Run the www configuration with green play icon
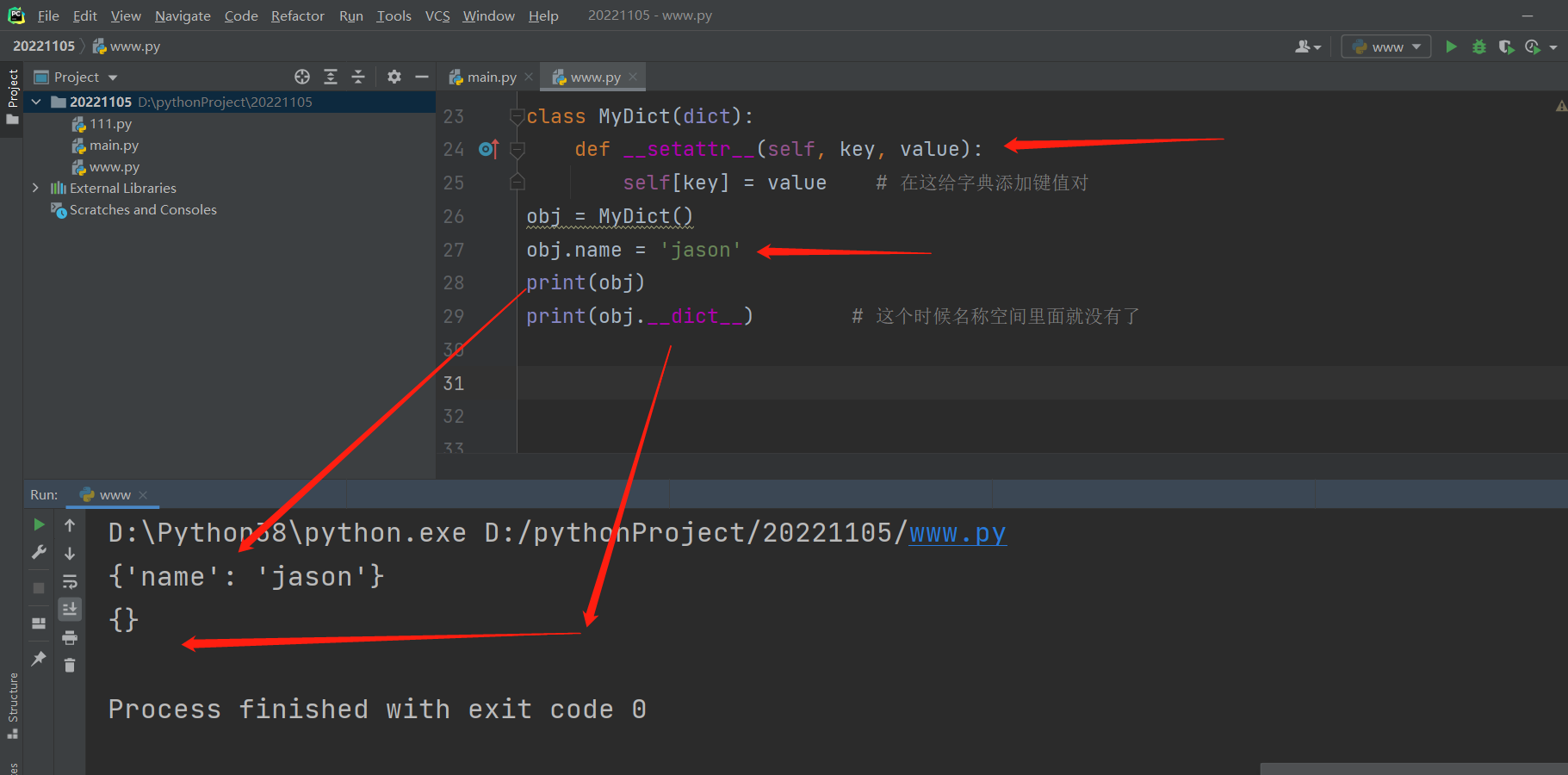1568x775 pixels. 1451,46
